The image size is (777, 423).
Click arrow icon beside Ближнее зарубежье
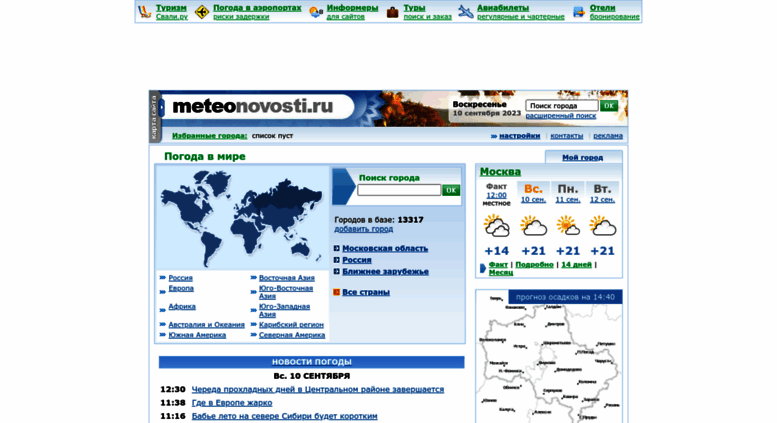pos(336,271)
